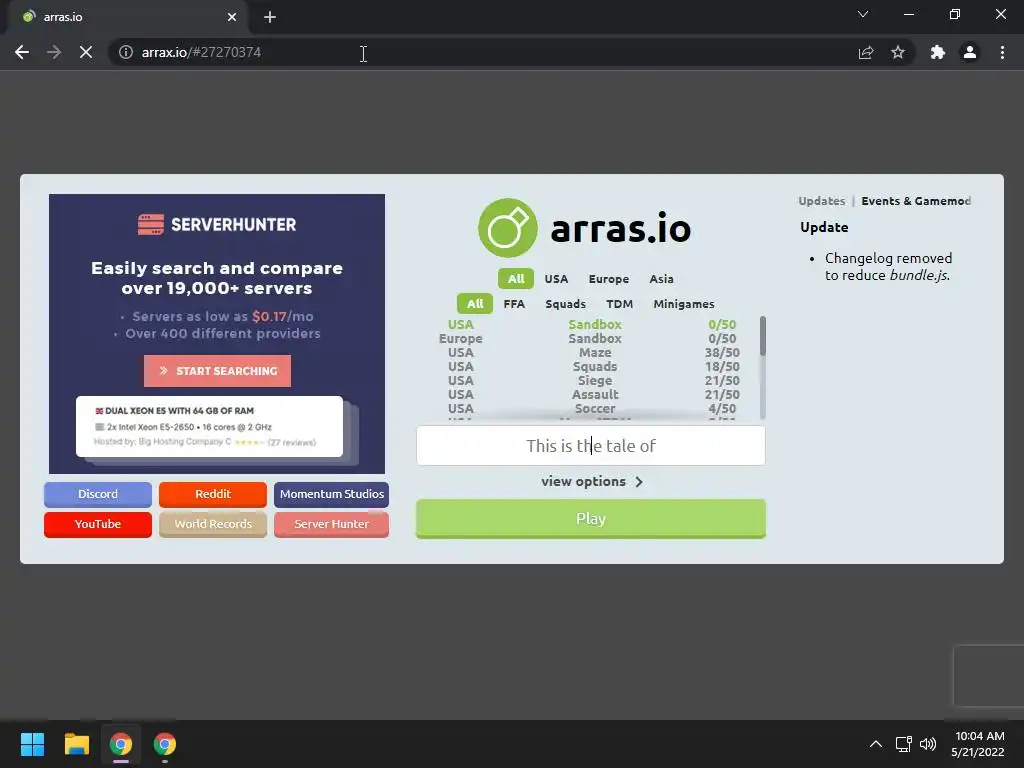This screenshot has height=768, width=1024.
Task: Close the arras.io tab
Action: point(232,17)
